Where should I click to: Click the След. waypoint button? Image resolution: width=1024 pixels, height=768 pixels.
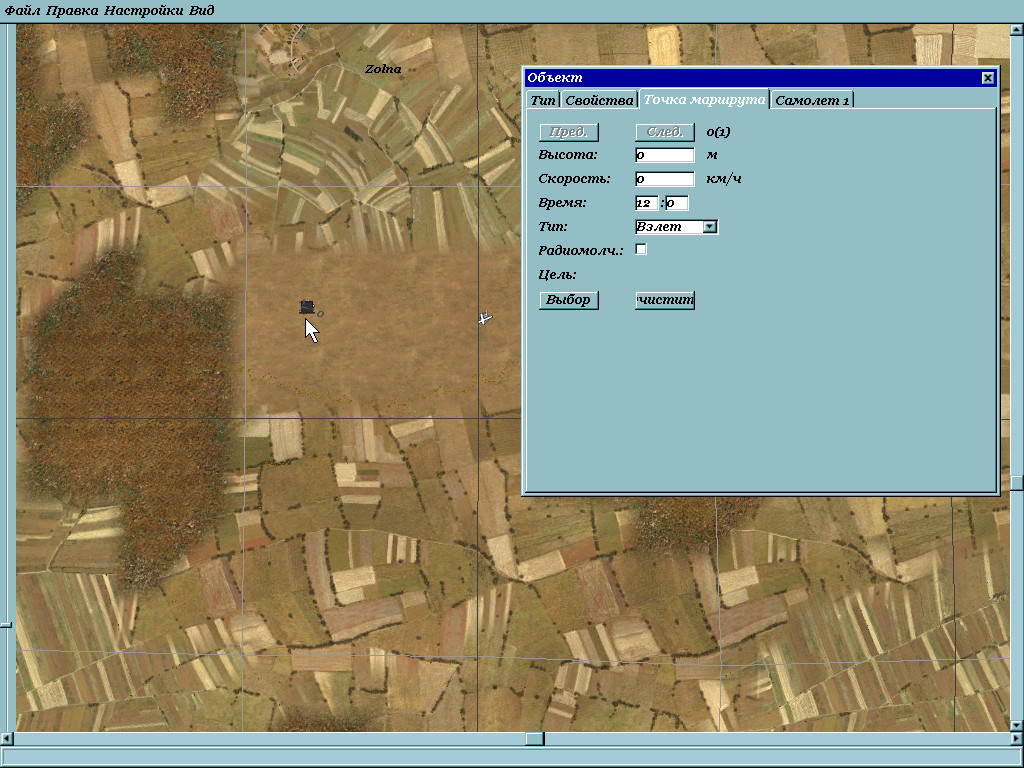coord(664,132)
